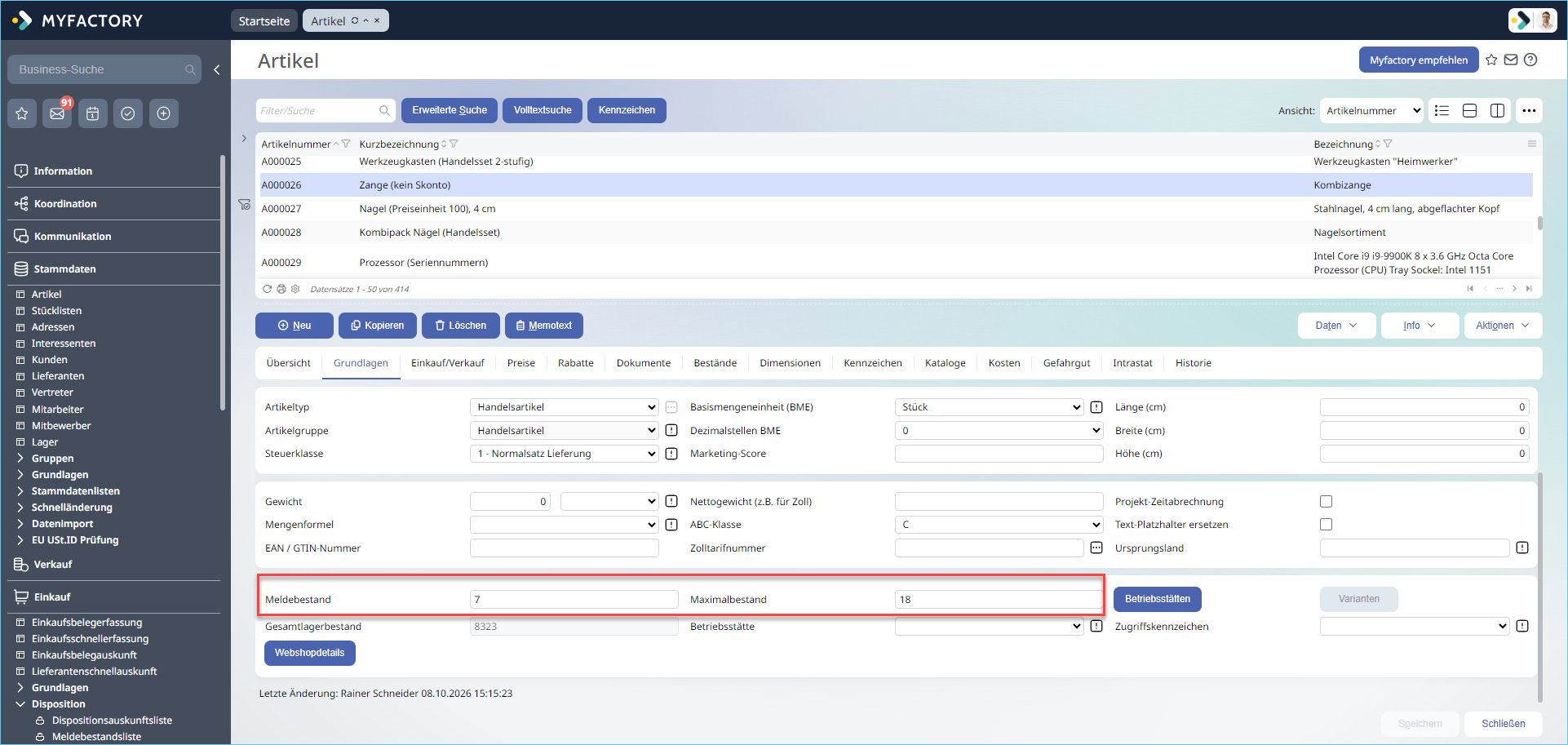Viewport: 1568px width, 745px height.
Task: Open Ansicht Artikelnummer dropdown
Action: (x=1371, y=111)
